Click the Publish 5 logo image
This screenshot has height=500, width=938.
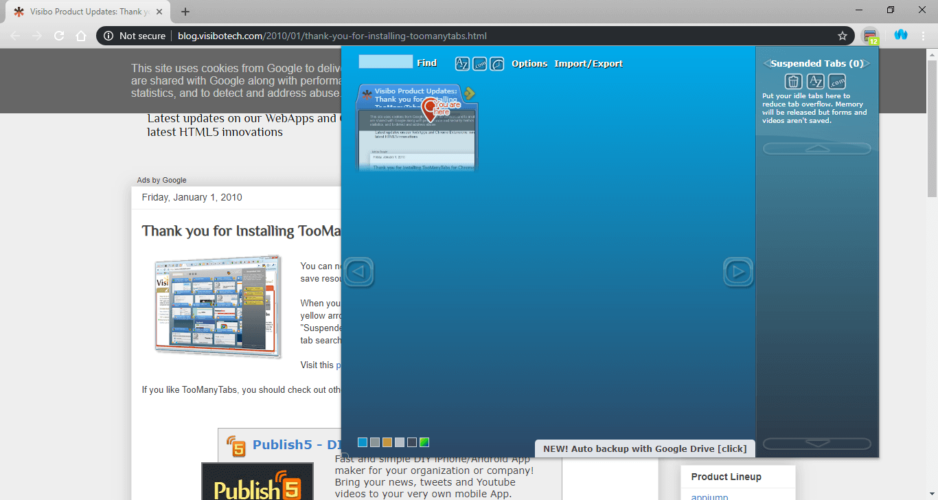pos(257,483)
